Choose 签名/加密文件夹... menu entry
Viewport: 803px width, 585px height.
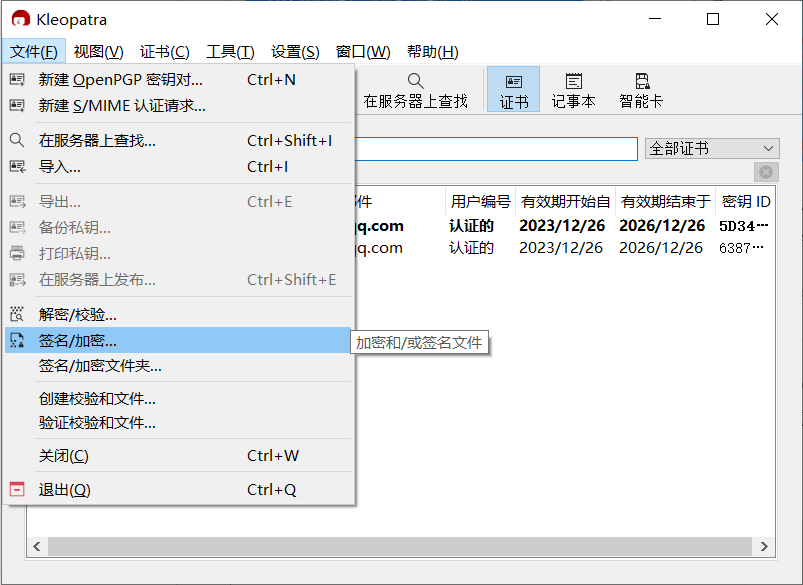coord(178,366)
